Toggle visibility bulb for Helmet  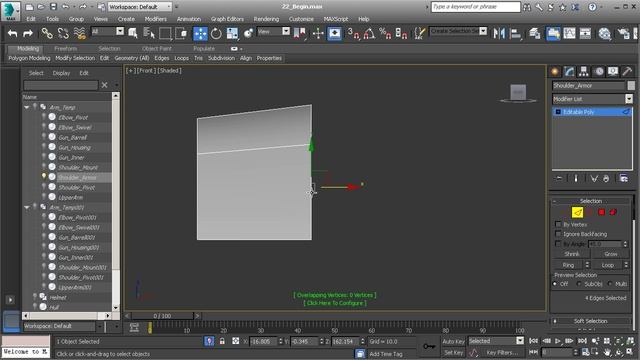tap(35, 297)
